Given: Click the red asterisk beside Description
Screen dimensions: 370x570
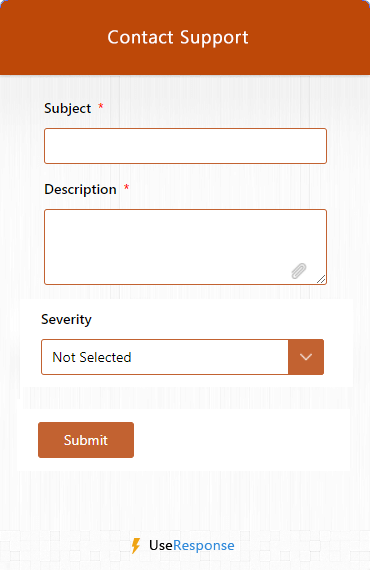Looking at the screenshot, I should tap(126, 187).
